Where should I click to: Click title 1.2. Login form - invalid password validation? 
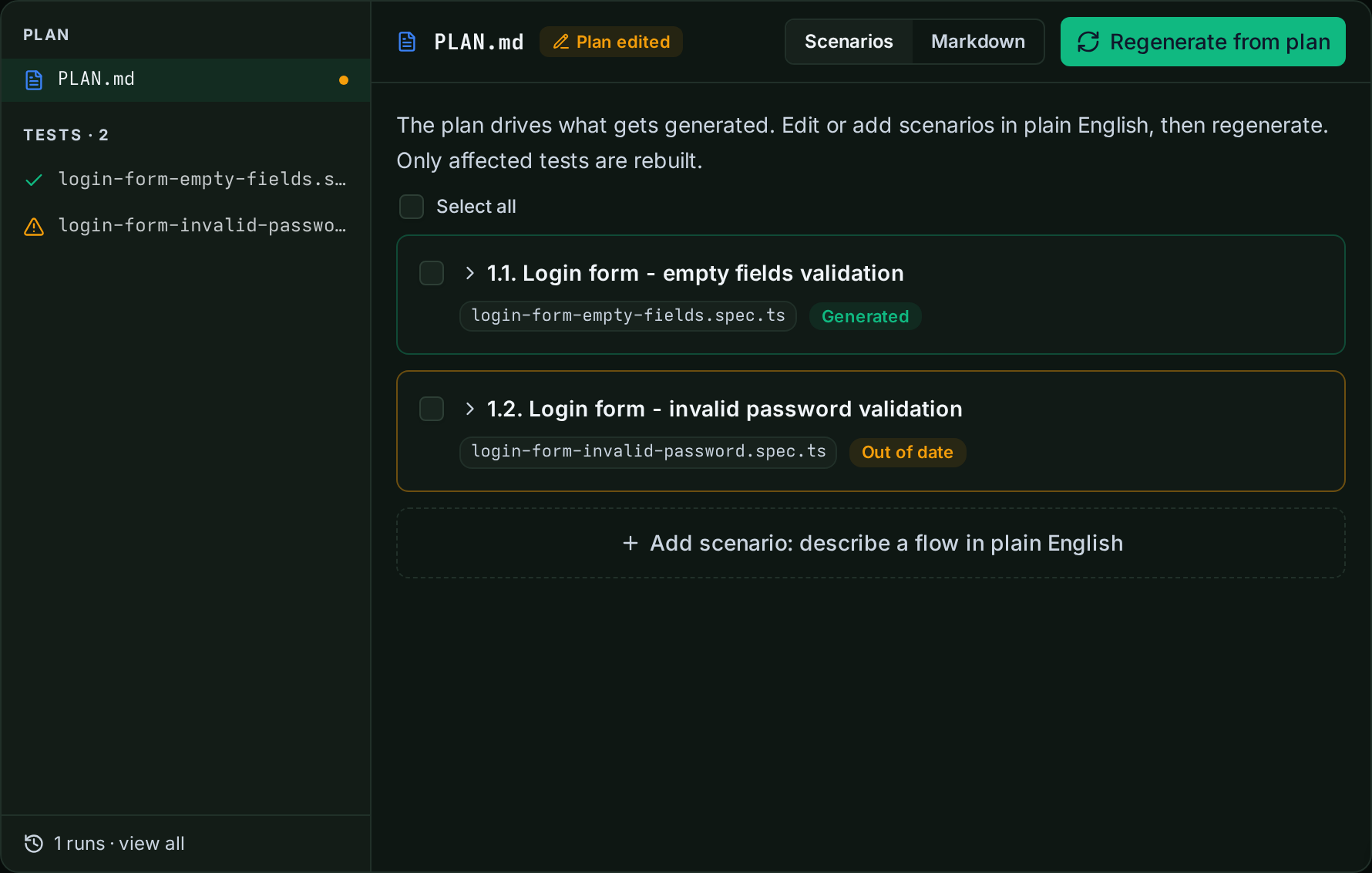[725, 409]
